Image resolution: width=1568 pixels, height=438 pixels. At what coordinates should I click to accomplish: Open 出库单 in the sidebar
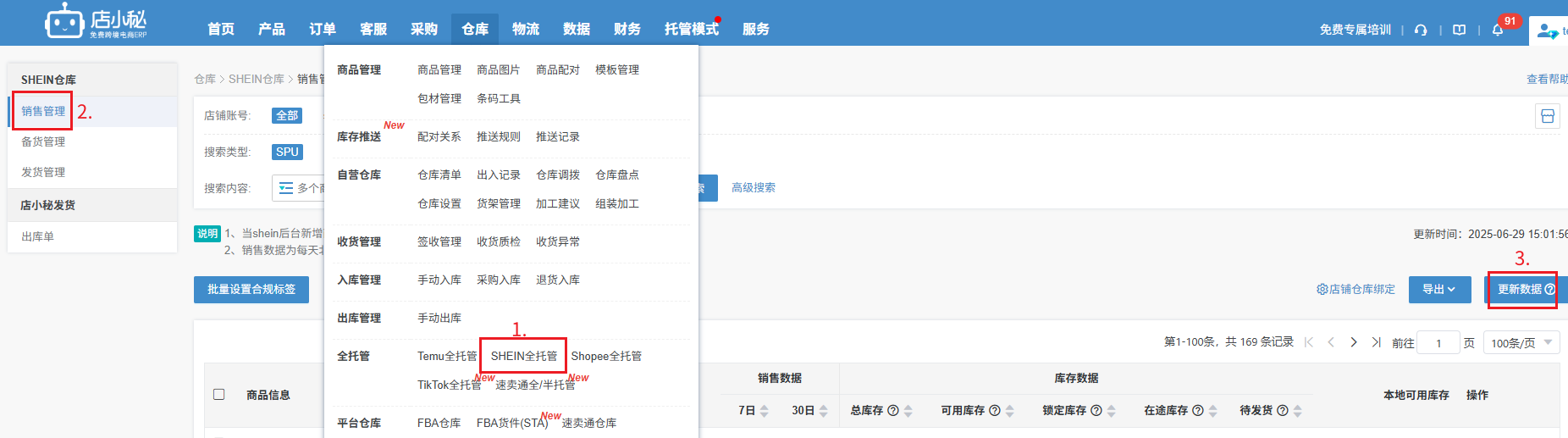click(x=38, y=236)
